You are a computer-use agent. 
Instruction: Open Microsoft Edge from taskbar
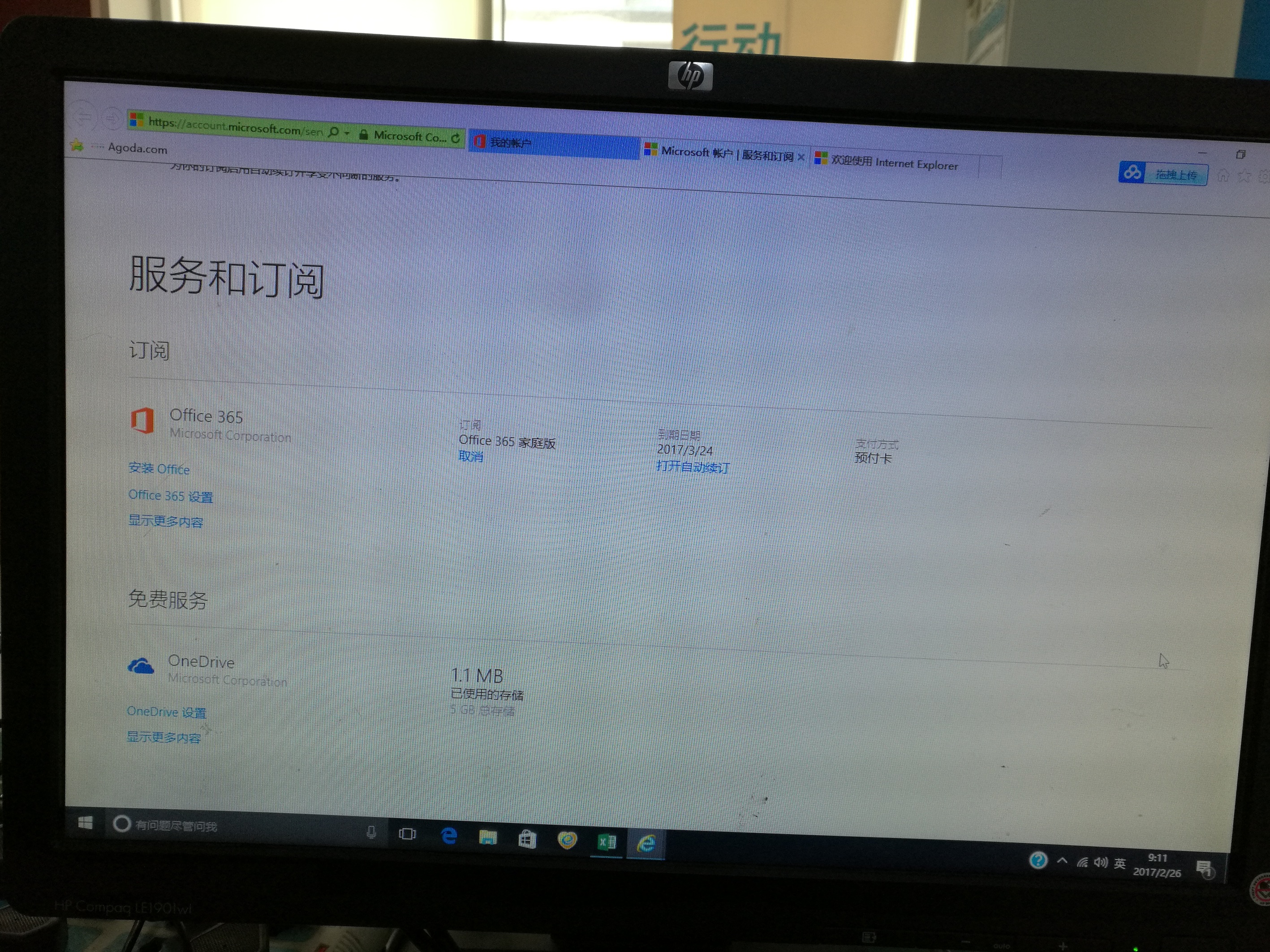coord(449,836)
